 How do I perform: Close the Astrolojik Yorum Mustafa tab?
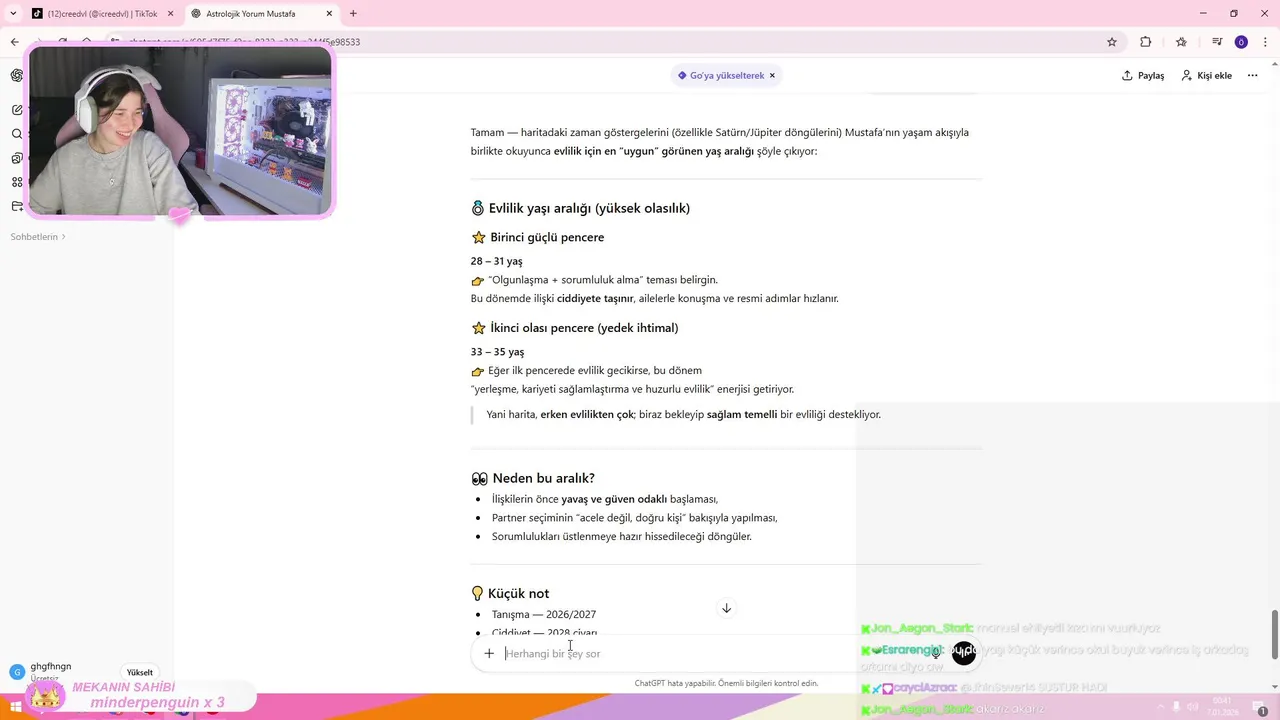pyautogui.click(x=329, y=14)
